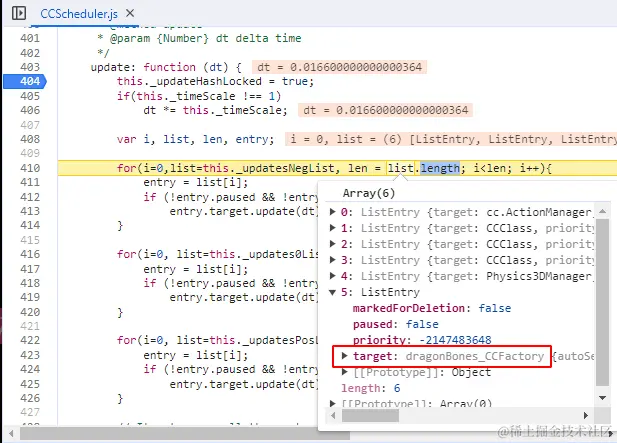This screenshot has height=443, width=617.
Task: Click the popup horizontal scroll left arrow
Action: pyautogui.click(x=333, y=415)
